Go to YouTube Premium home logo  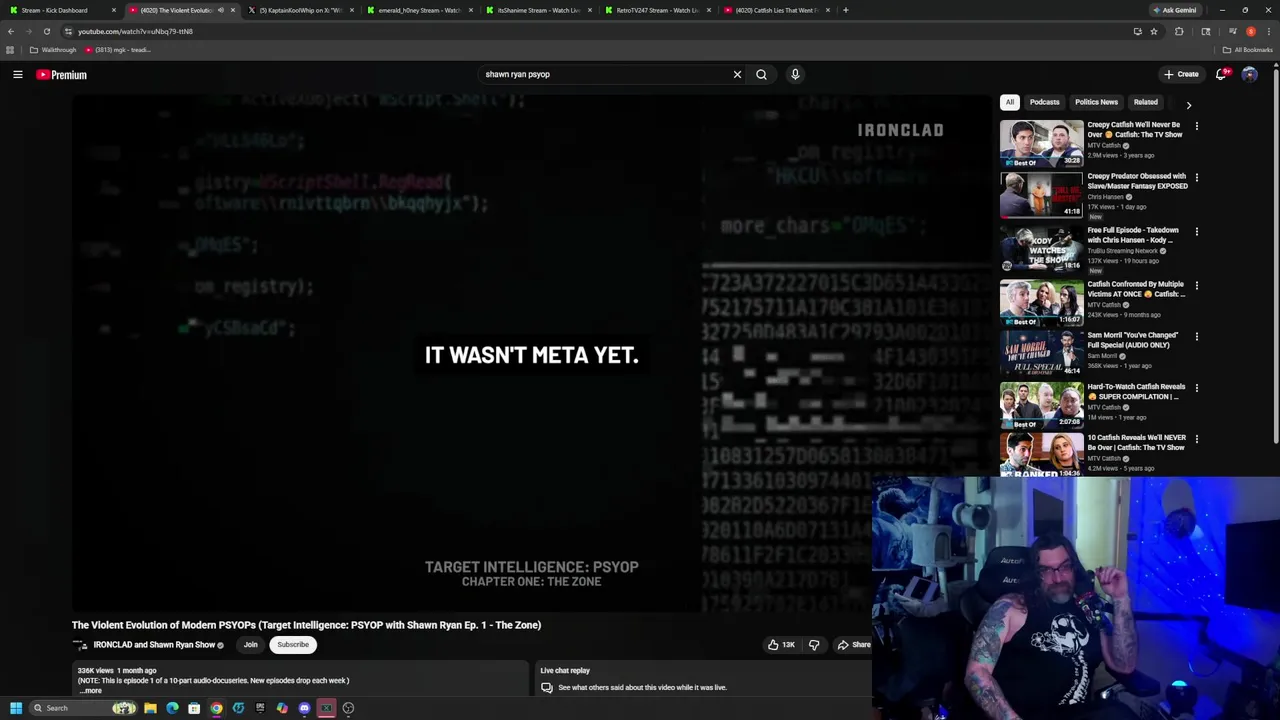point(62,75)
